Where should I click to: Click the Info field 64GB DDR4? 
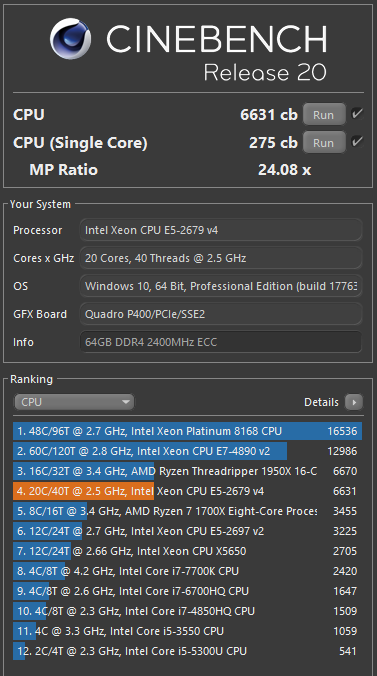[x=221, y=342]
